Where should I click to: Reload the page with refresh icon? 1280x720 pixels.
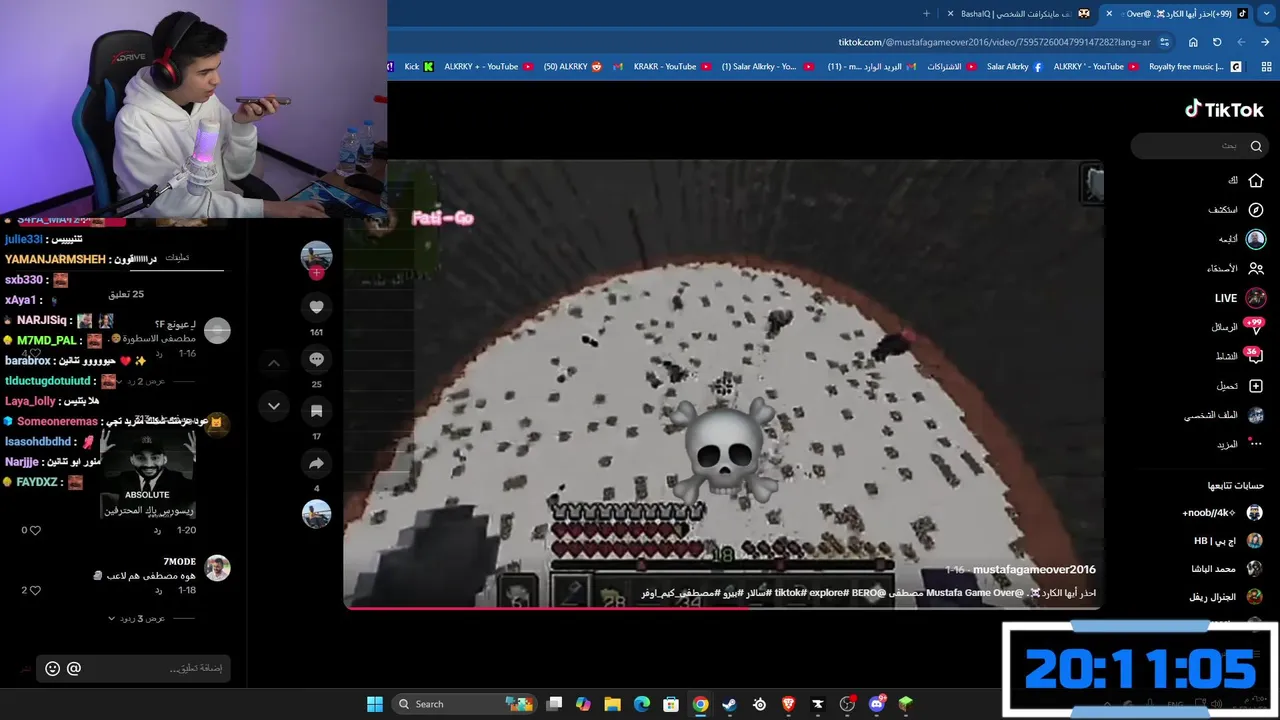(x=1217, y=42)
